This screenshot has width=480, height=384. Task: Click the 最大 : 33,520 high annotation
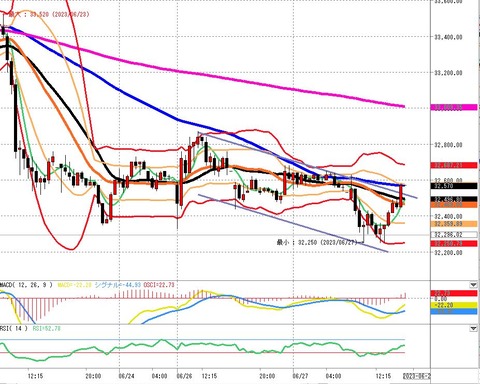point(49,15)
